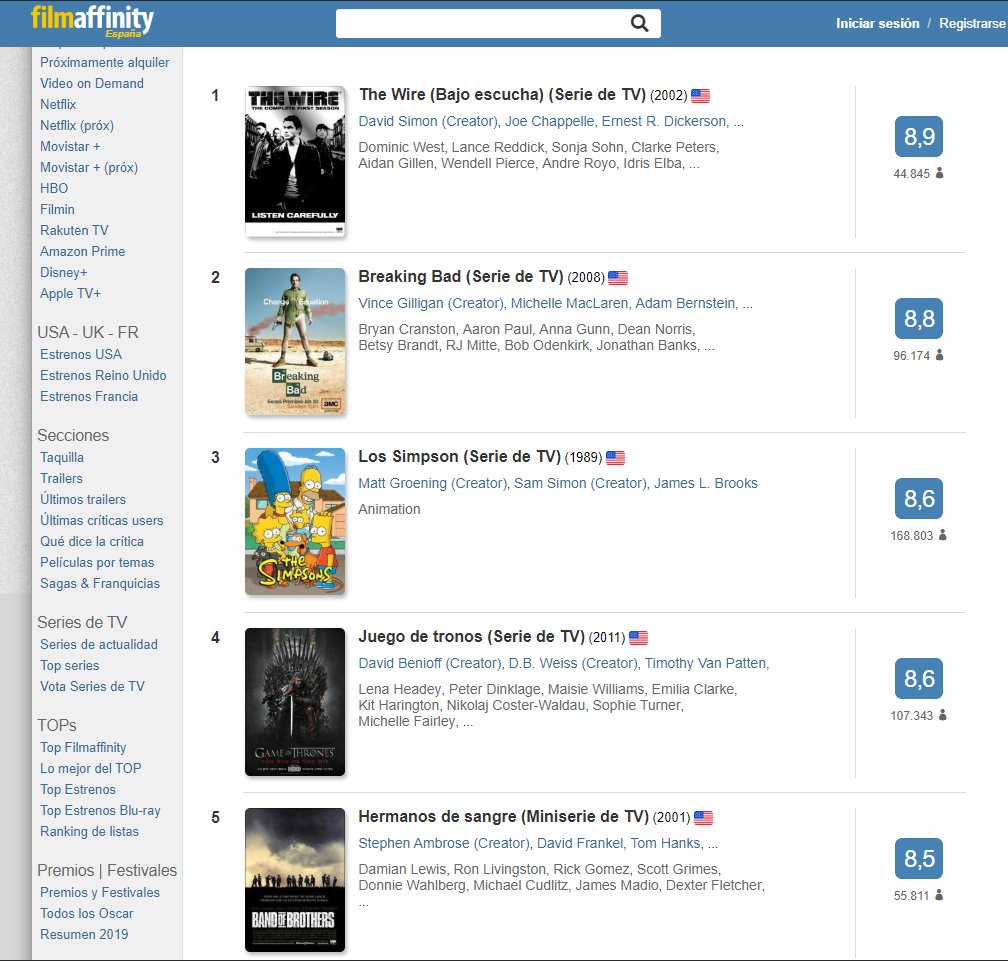Click the search magnifying glass icon
The height and width of the screenshot is (961, 1008).
640,24
